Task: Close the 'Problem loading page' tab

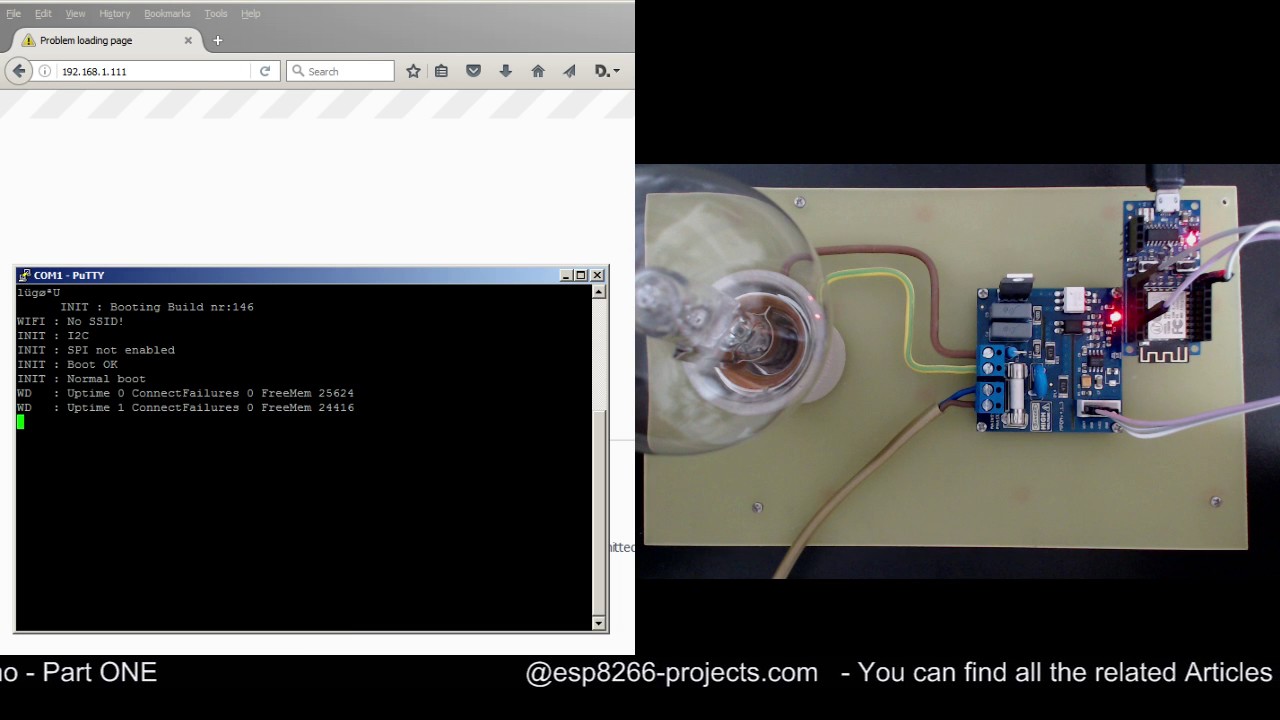Action: pyautogui.click(x=188, y=41)
